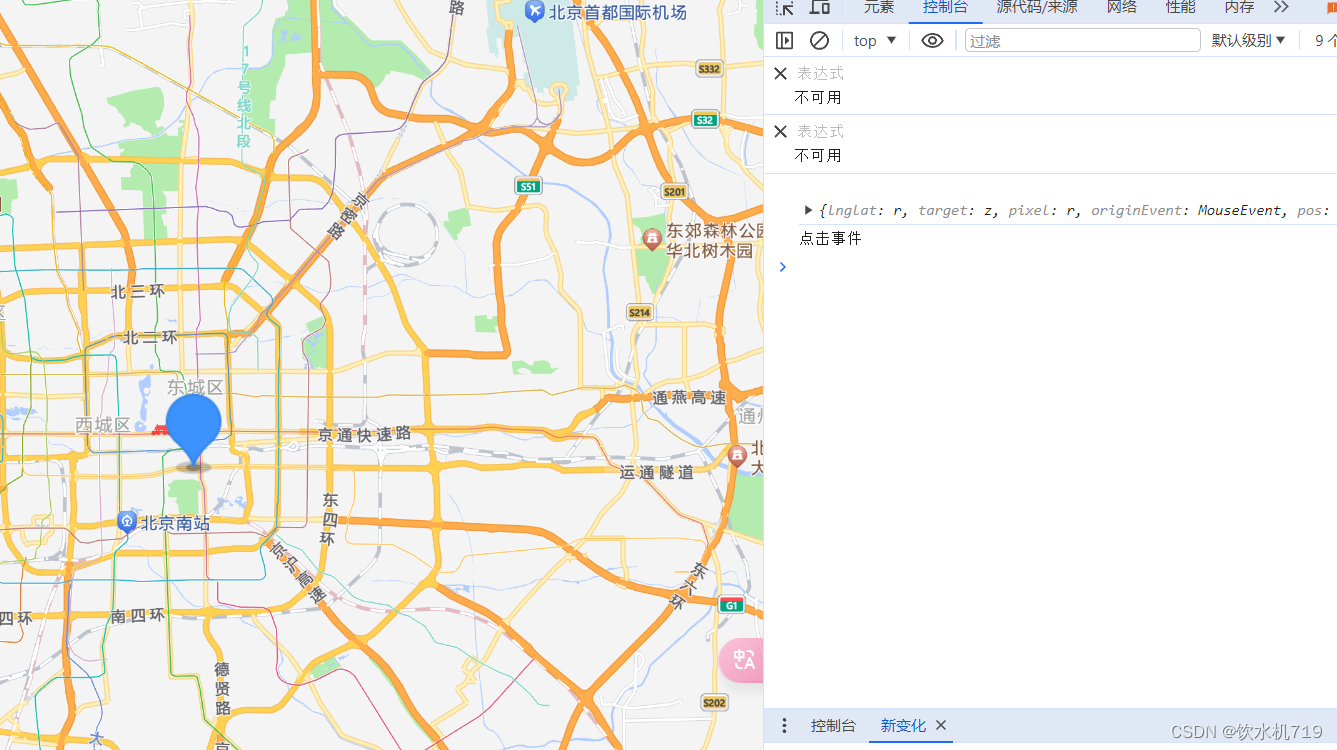Screen dimensions: 1337x750
Task: Remove the first 表达式 live expression
Action: [781, 73]
